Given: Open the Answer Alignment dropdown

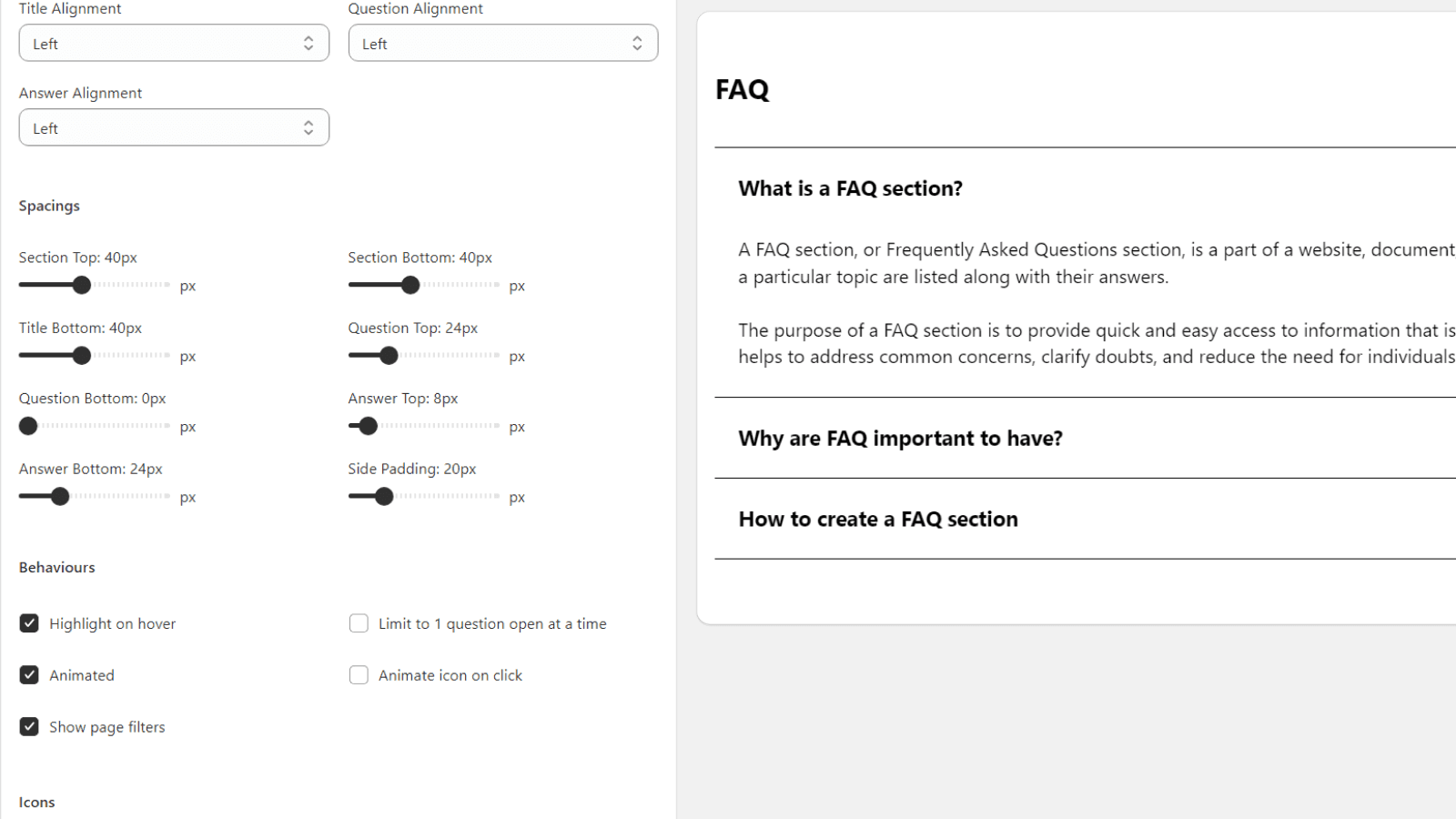Looking at the screenshot, I should point(173,127).
